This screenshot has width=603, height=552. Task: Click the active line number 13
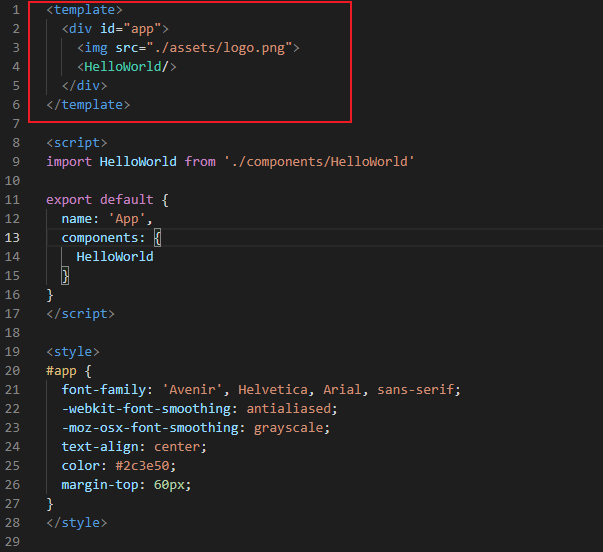pos(12,238)
